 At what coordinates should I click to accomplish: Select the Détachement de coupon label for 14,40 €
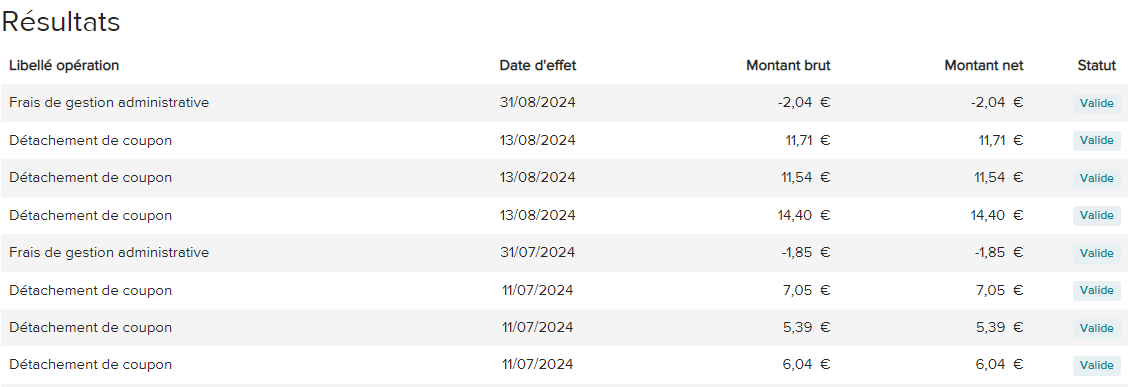click(x=91, y=215)
